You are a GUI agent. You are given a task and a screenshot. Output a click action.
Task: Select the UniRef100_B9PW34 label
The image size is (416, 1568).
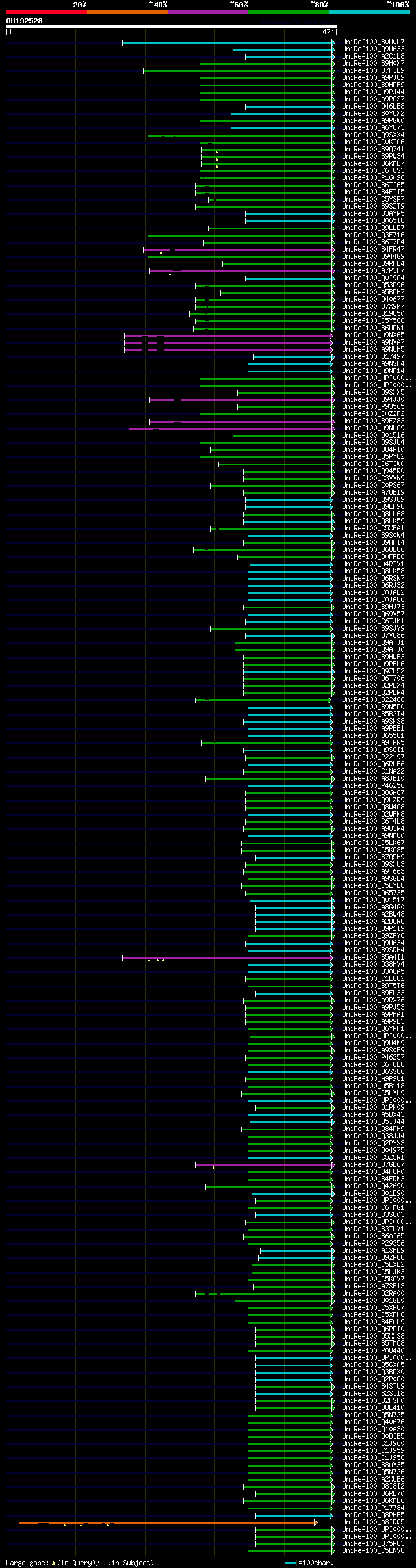pyautogui.click(x=373, y=157)
